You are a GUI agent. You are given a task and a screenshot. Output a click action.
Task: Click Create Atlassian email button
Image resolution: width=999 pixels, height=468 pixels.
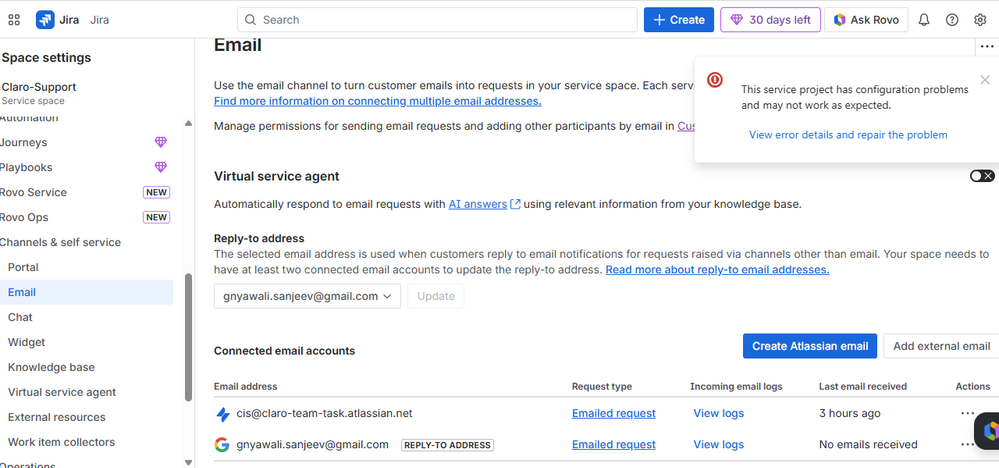pos(810,346)
